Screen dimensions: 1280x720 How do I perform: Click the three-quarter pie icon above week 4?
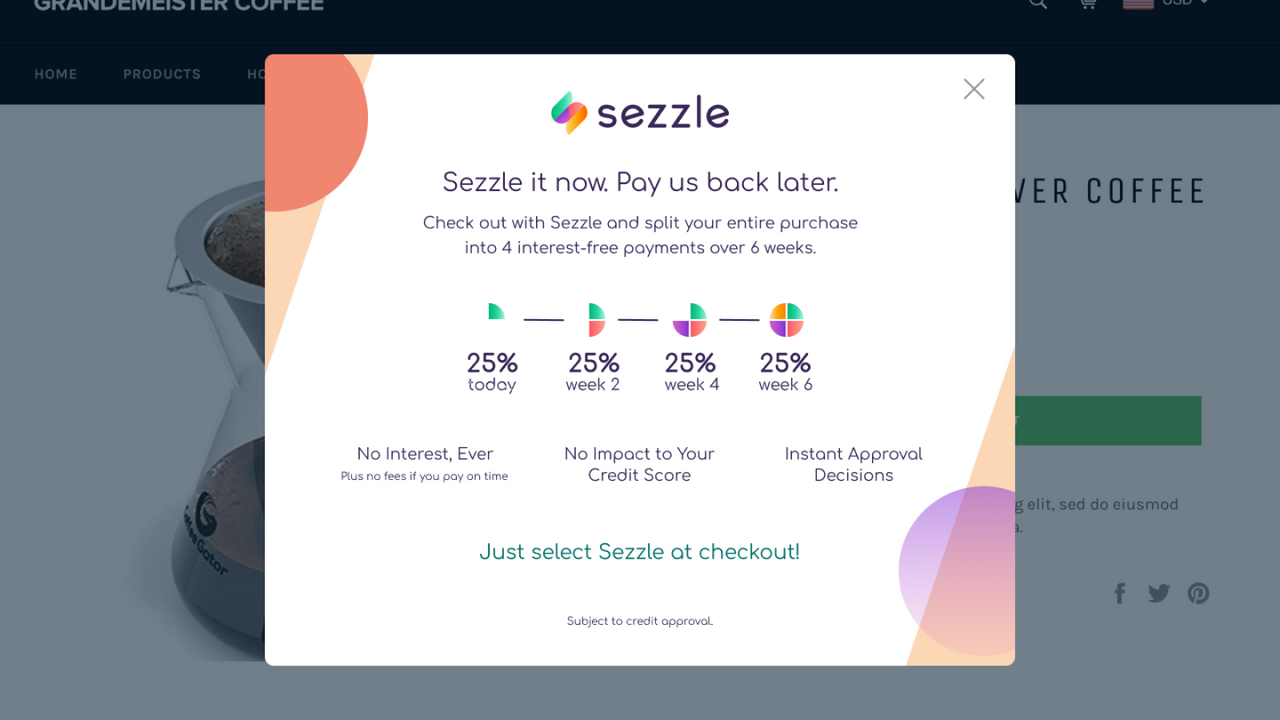(690, 320)
